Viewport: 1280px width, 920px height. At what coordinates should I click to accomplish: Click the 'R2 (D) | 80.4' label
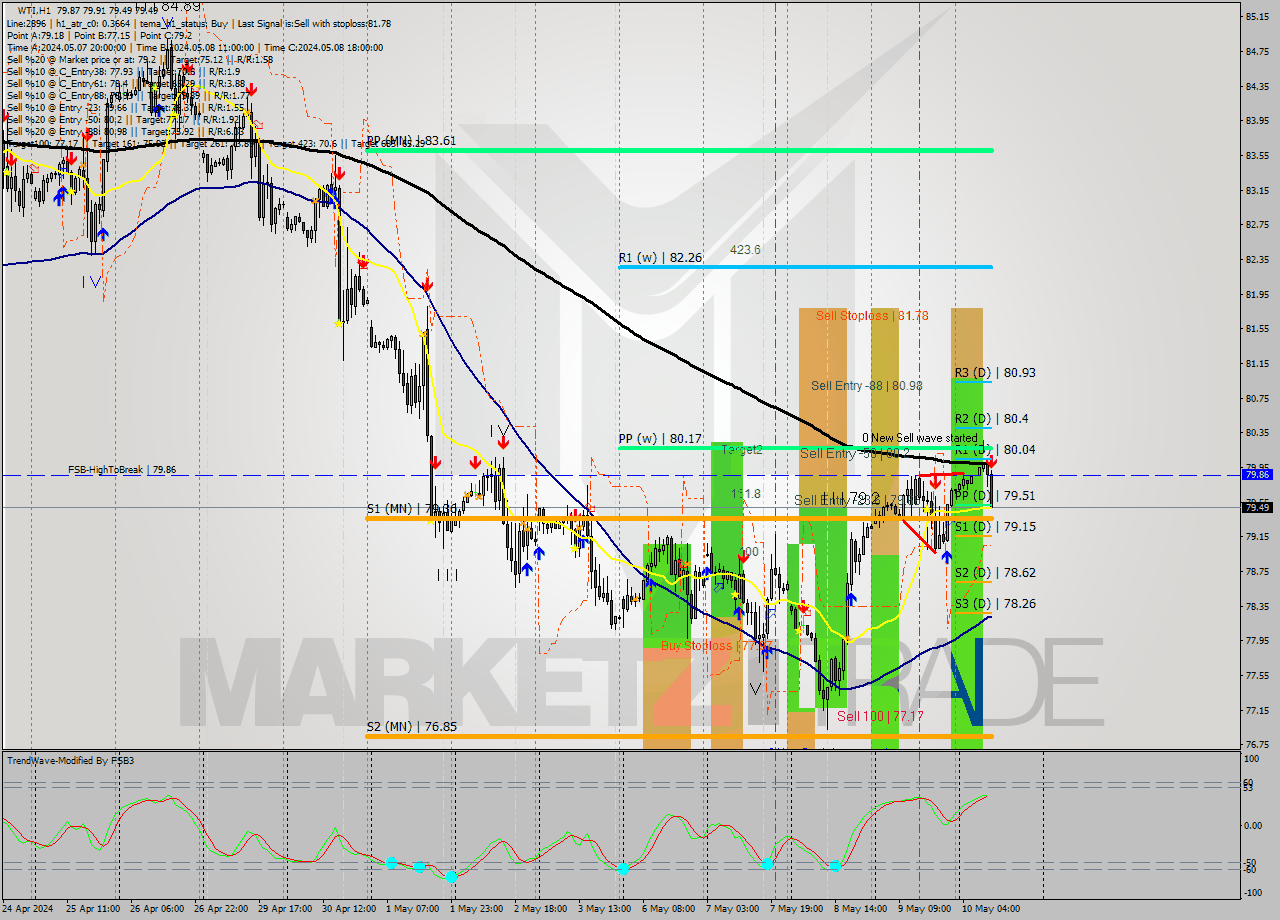991,418
